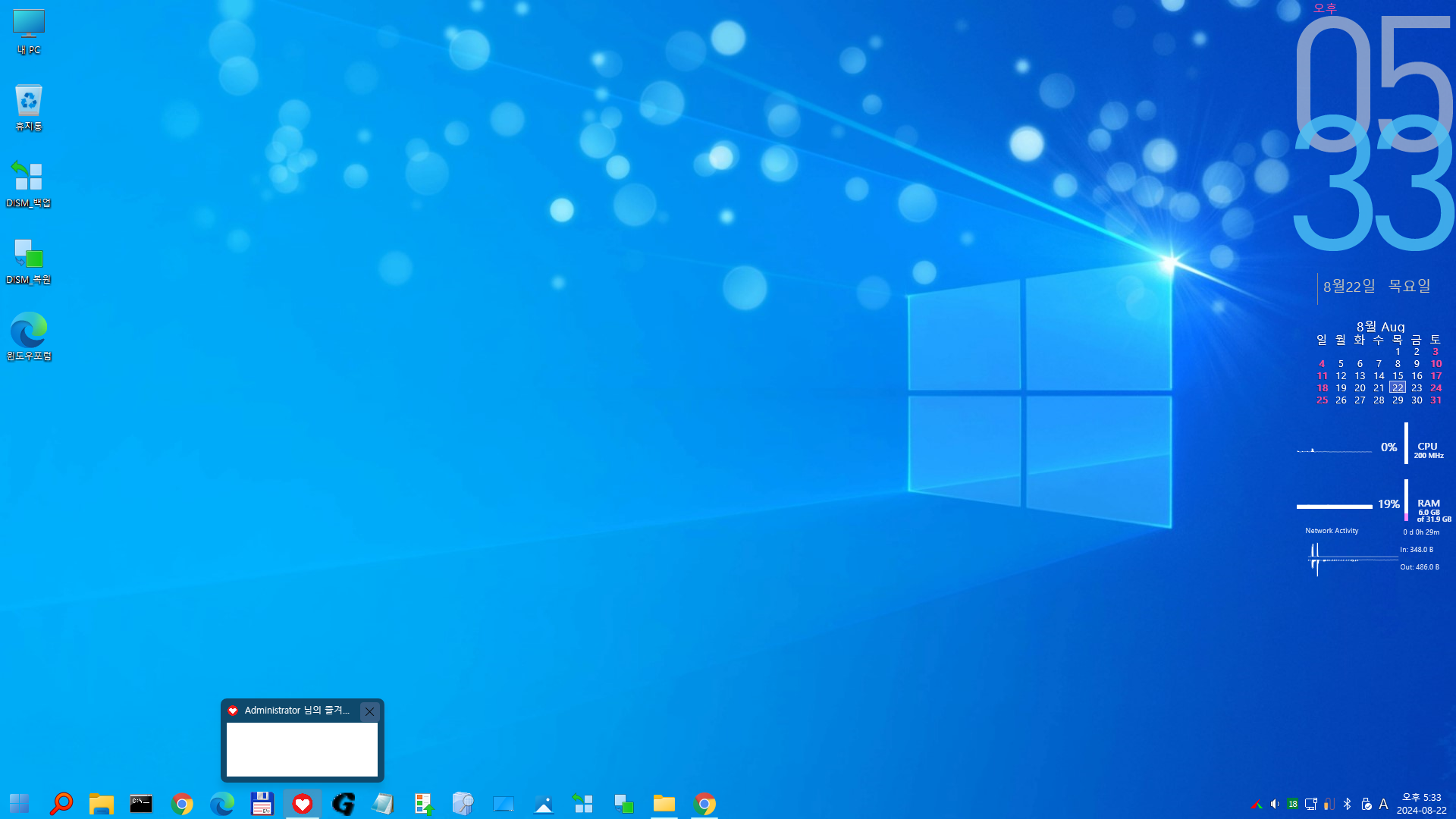Close the Administrator 님의 즐겨 preview
Viewport: 1456px width, 819px height.
point(369,711)
